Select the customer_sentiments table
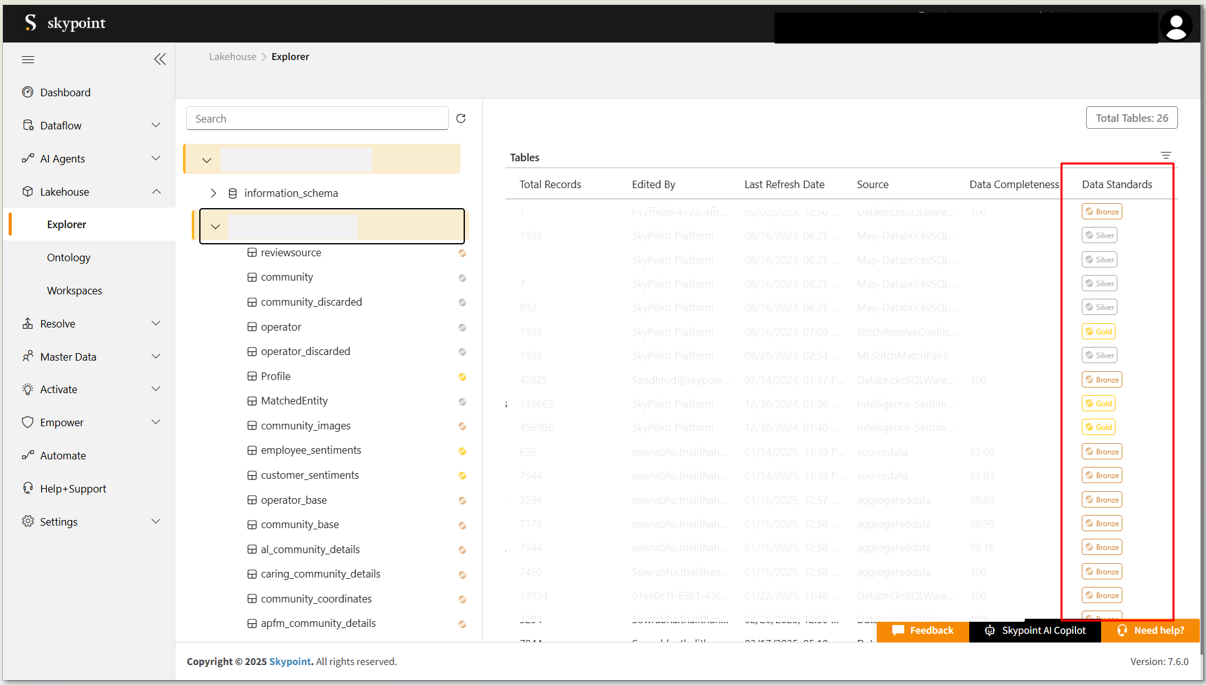1206x685 pixels. coord(309,476)
